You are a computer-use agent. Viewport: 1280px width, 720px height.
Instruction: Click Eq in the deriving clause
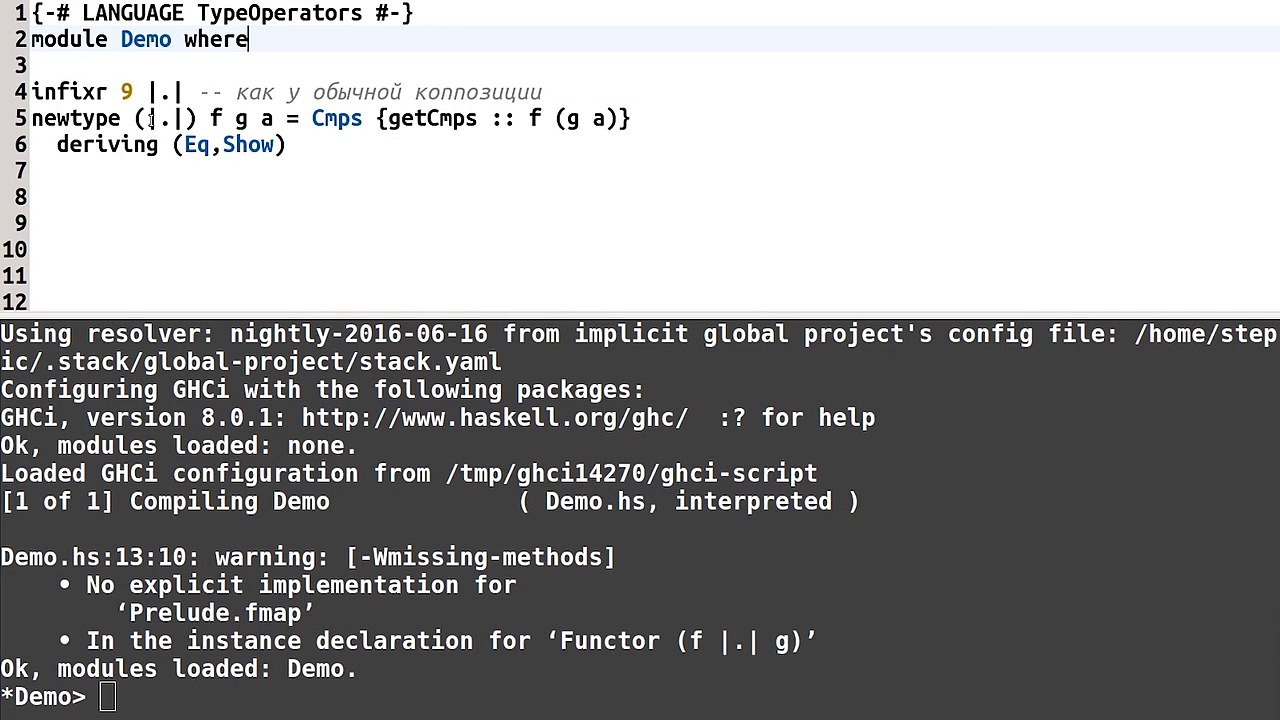click(x=197, y=145)
